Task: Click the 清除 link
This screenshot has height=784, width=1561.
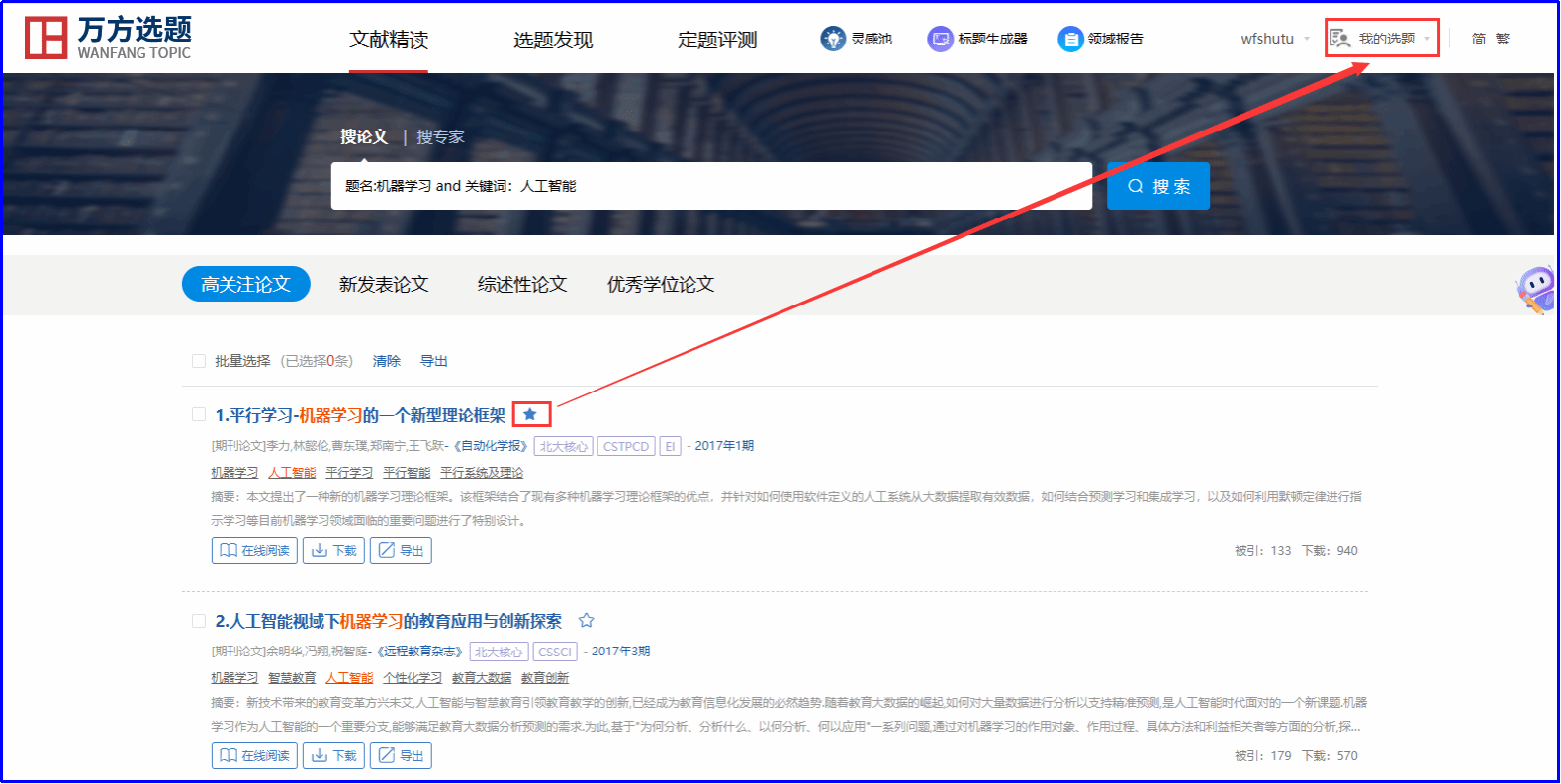Action: point(386,361)
